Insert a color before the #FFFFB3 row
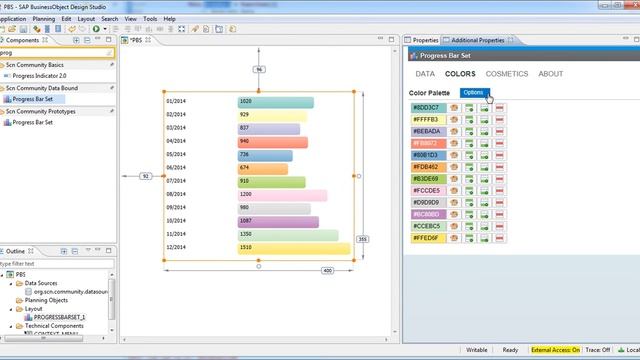This screenshot has height=360, width=640. pyautogui.click(x=469, y=120)
